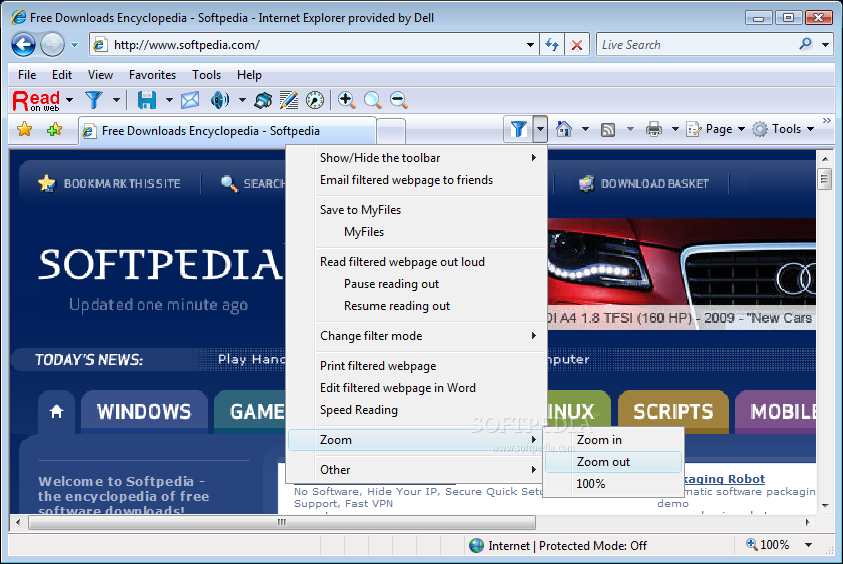Click the Refresh page icon

[x=552, y=45]
